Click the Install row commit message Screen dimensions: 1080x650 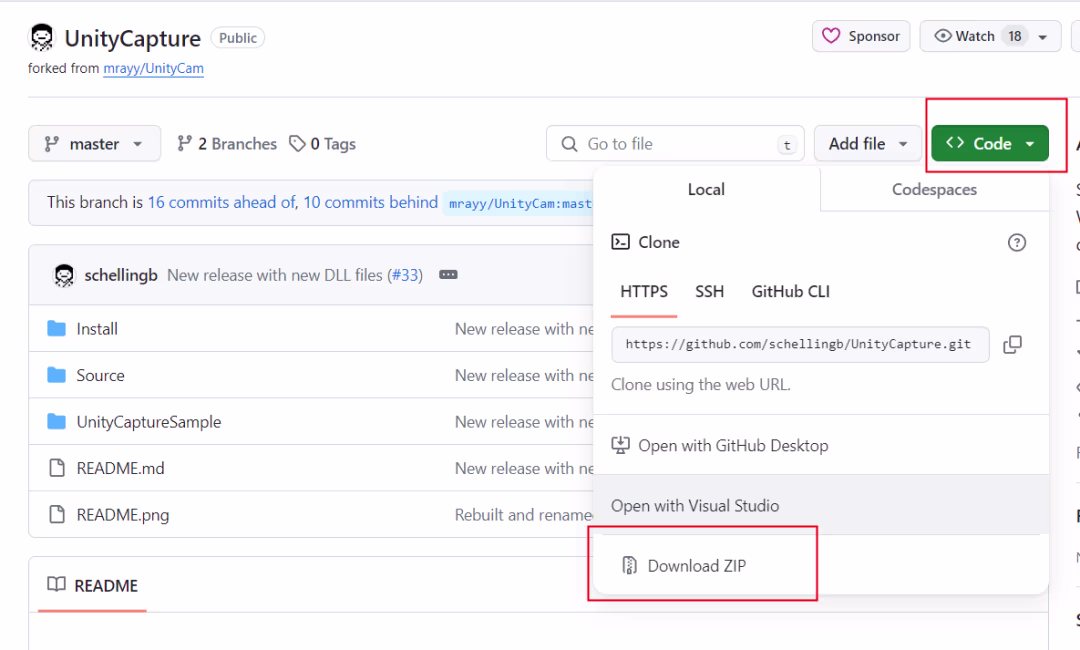[523, 329]
